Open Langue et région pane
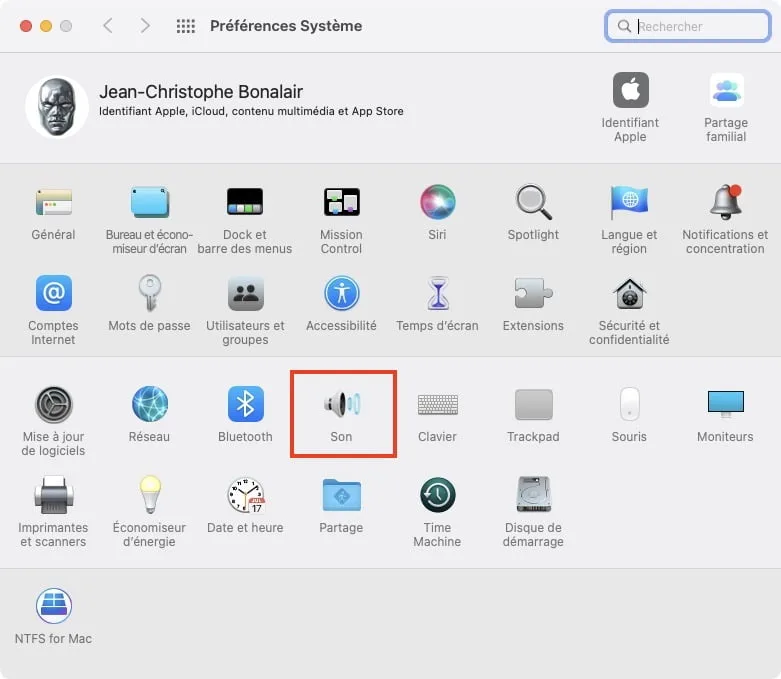 [629, 202]
